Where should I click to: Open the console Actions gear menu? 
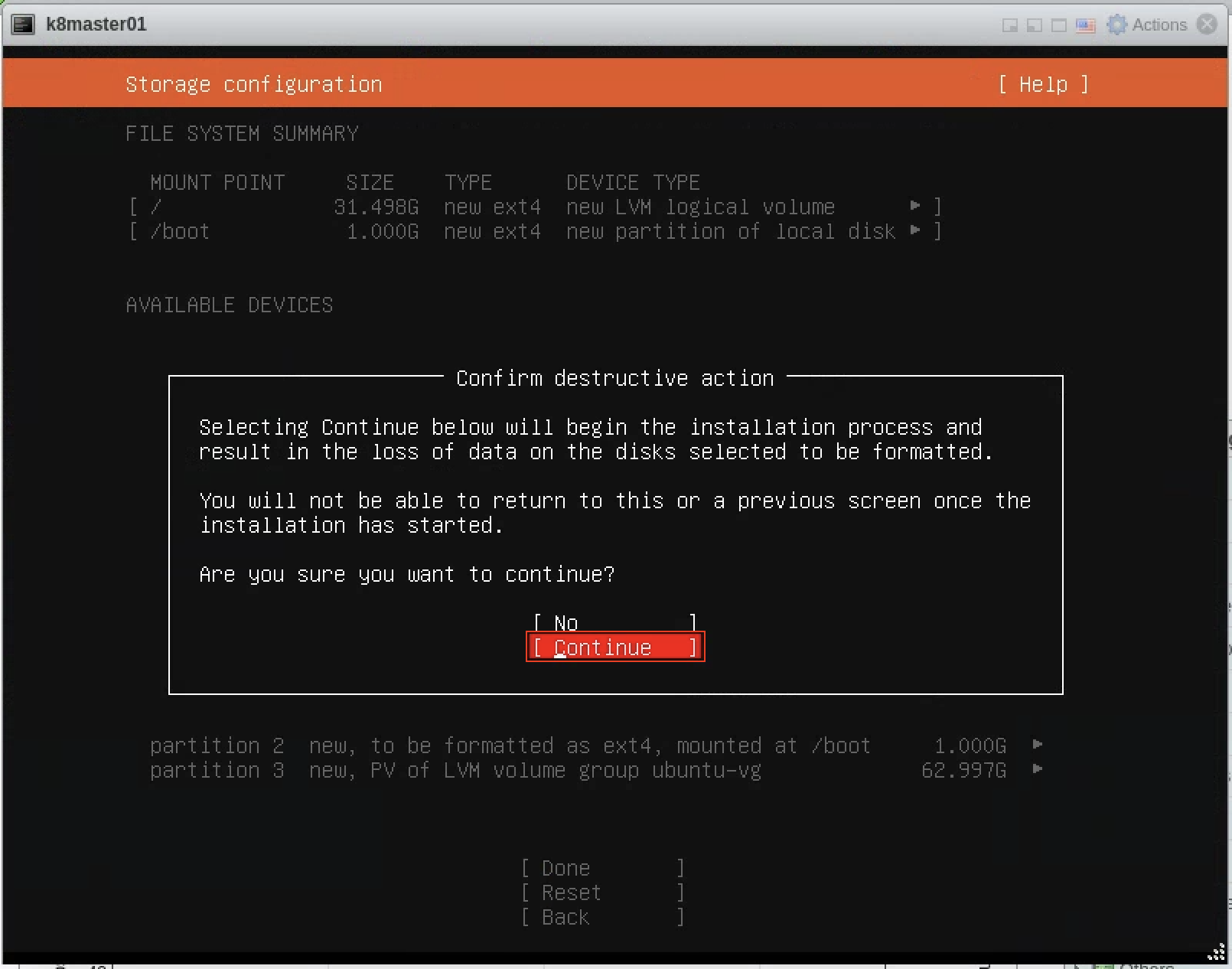1147,24
